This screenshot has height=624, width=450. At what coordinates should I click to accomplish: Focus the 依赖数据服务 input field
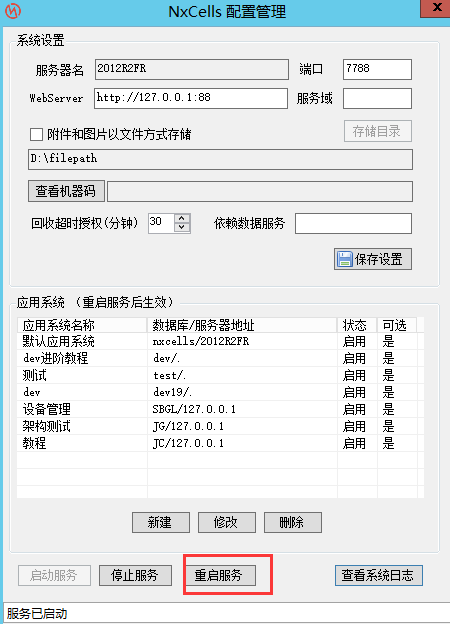tap(353, 223)
